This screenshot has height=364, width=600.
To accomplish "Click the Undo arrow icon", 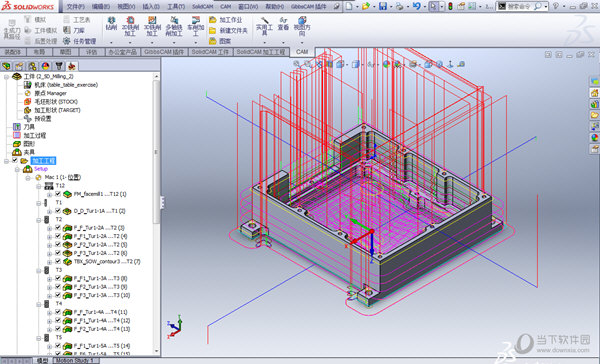I will [x=417, y=6].
